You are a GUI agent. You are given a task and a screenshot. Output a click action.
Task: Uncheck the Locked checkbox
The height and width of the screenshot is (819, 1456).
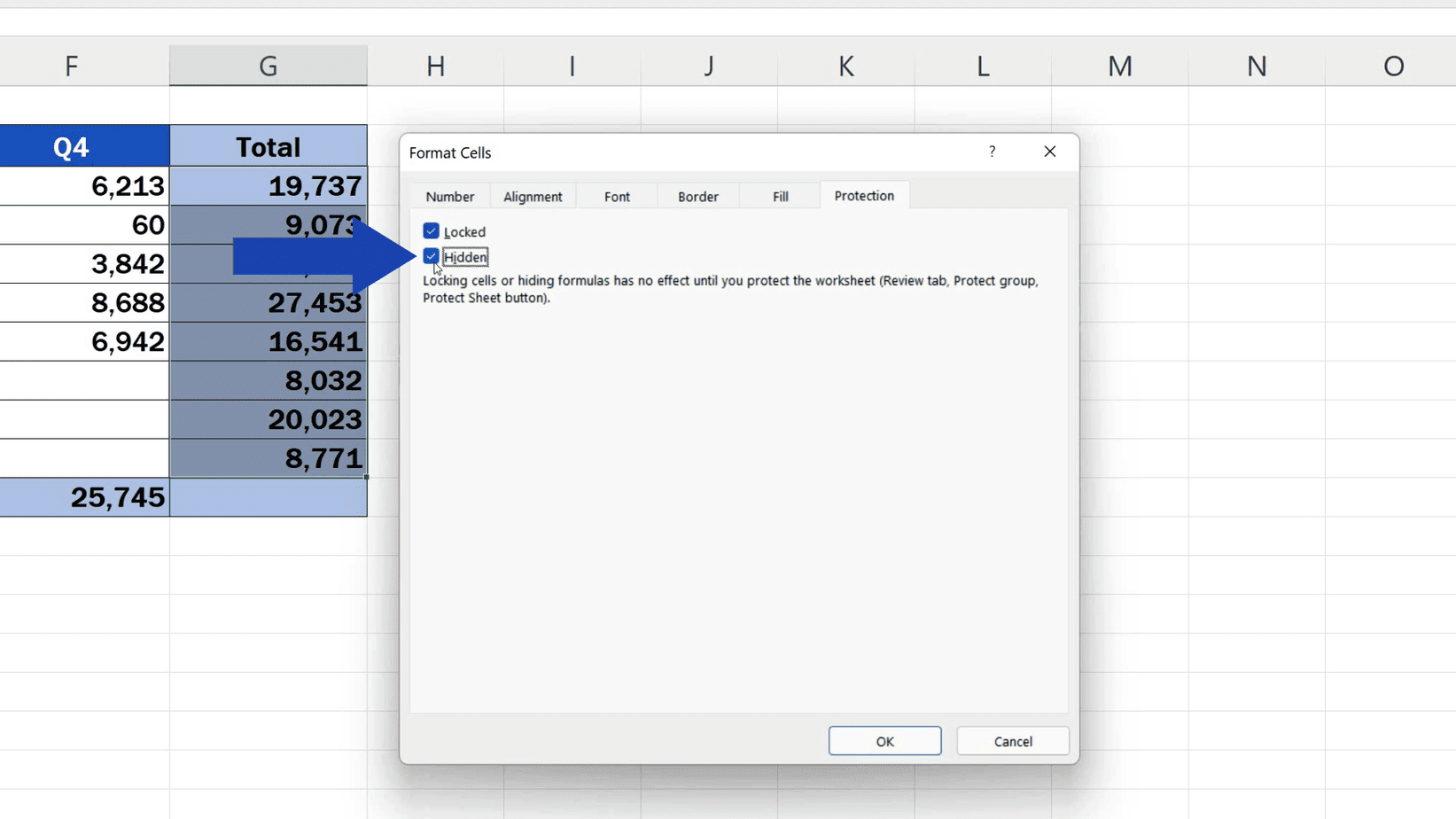(x=432, y=230)
